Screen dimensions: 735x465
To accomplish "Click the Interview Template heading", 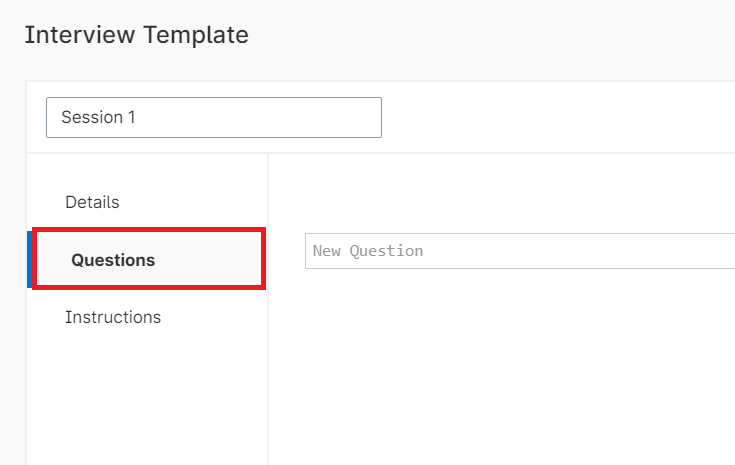I will 136,35.
